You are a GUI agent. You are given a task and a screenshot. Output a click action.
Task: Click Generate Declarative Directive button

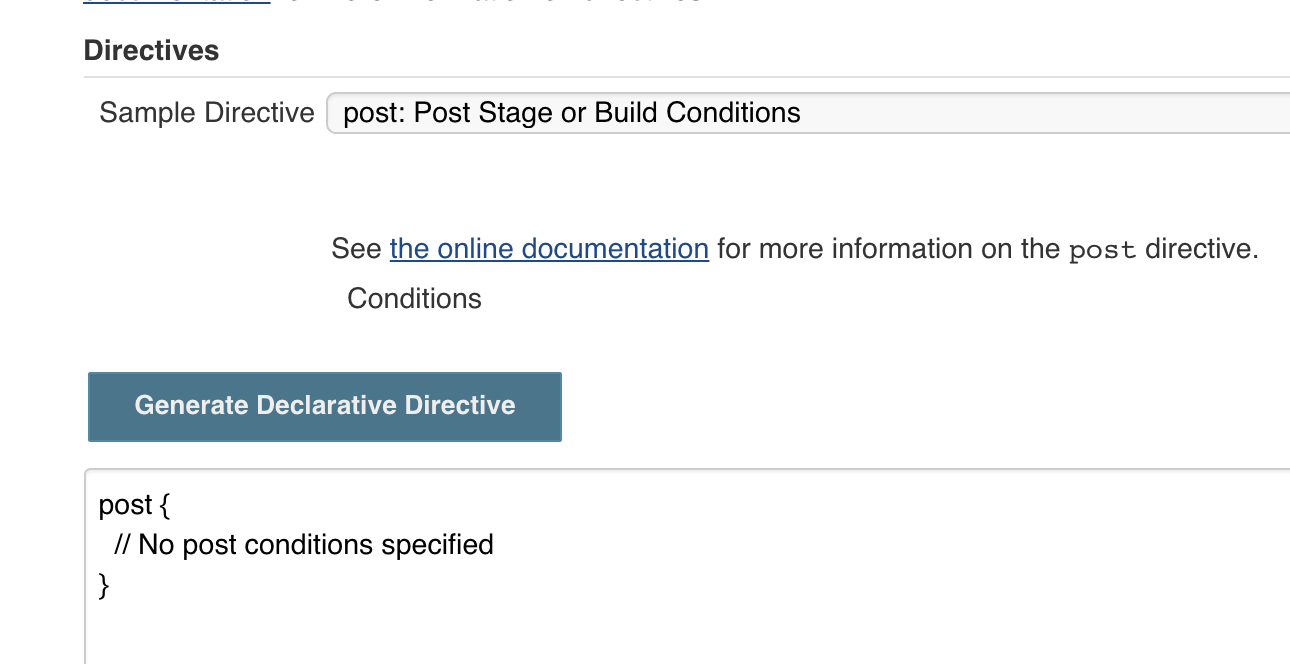click(x=325, y=406)
